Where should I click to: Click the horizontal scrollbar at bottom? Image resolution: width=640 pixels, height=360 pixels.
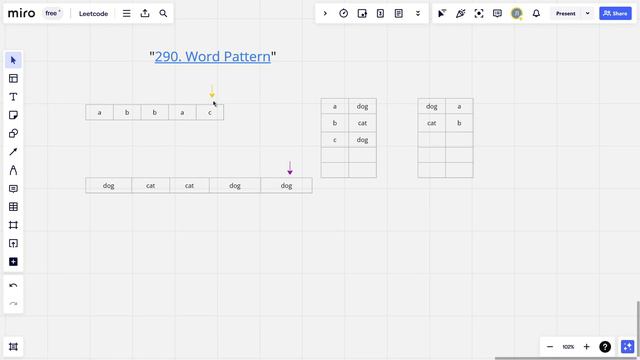click(x=567, y=358)
